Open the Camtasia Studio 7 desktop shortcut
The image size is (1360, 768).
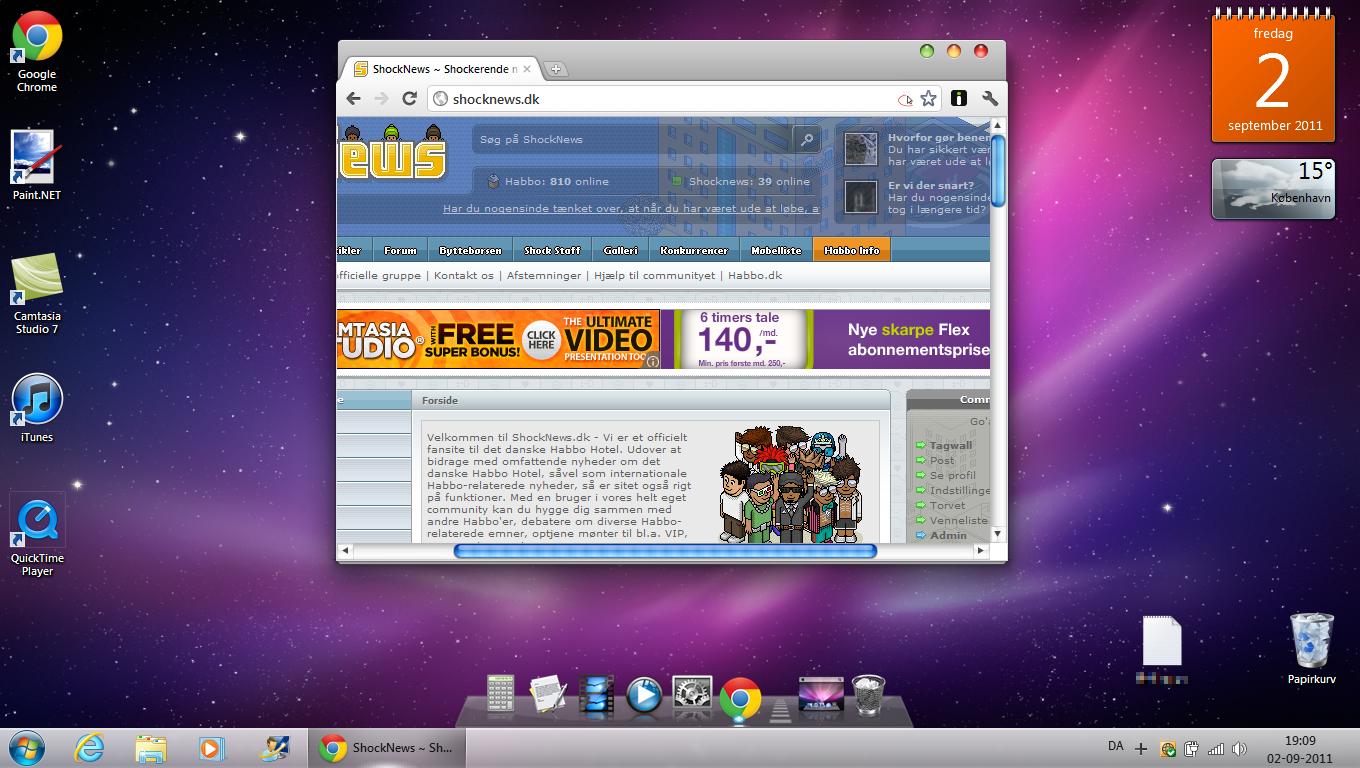coord(37,294)
